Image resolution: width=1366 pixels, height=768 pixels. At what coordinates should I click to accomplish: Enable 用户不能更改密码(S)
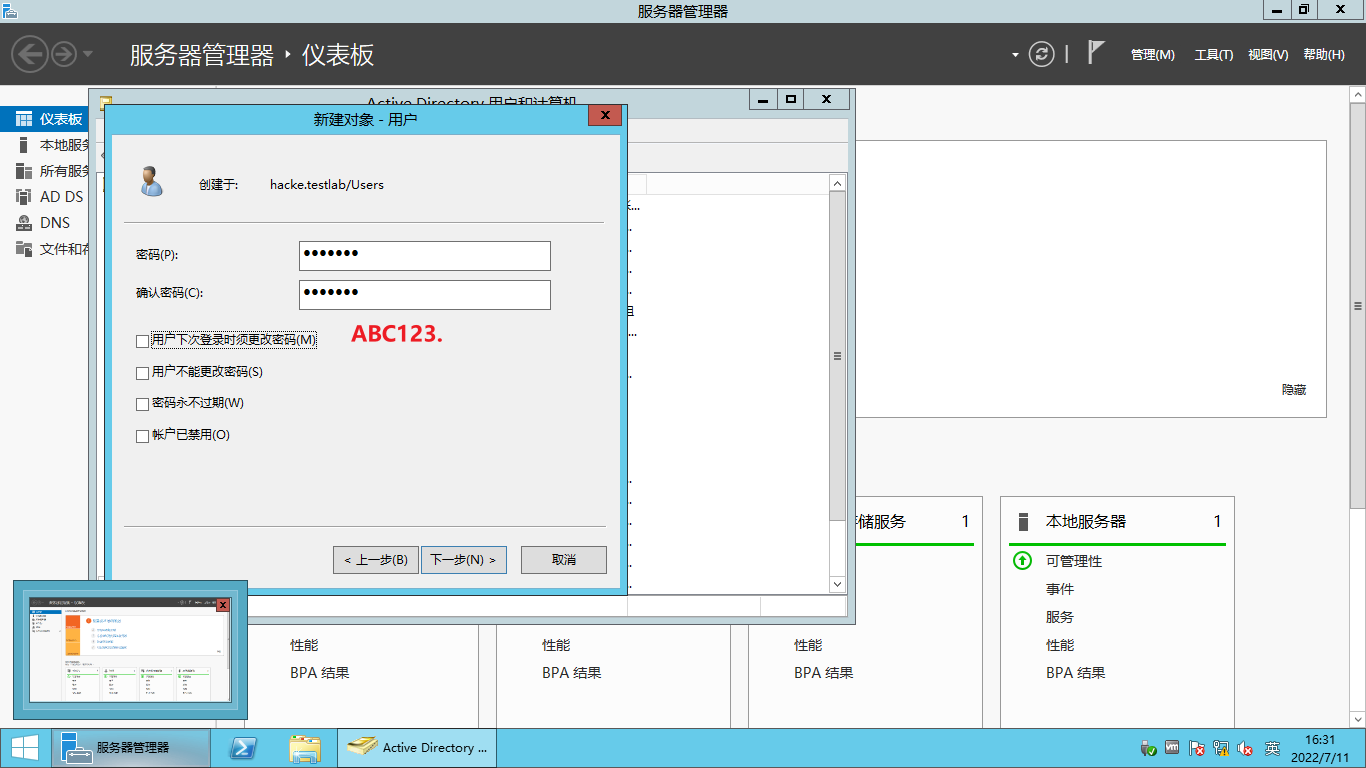click(142, 372)
